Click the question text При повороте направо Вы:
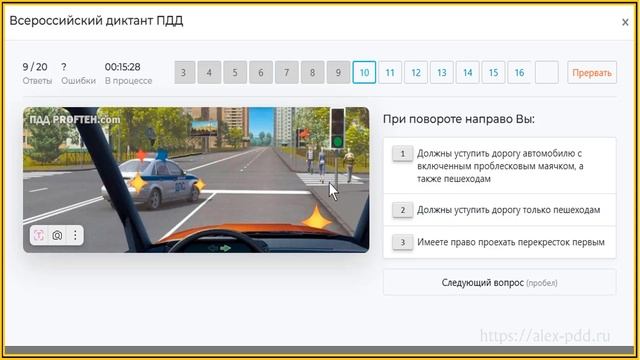The height and width of the screenshot is (360, 640). click(459, 119)
